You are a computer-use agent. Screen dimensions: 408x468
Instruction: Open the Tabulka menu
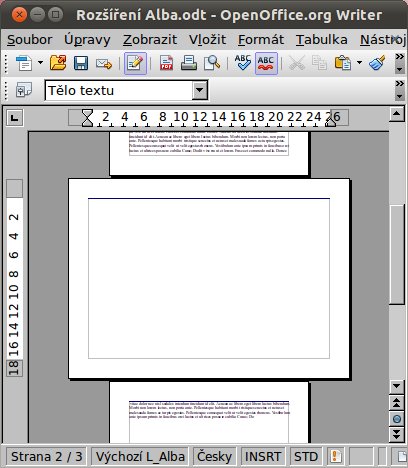pos(321,40)
